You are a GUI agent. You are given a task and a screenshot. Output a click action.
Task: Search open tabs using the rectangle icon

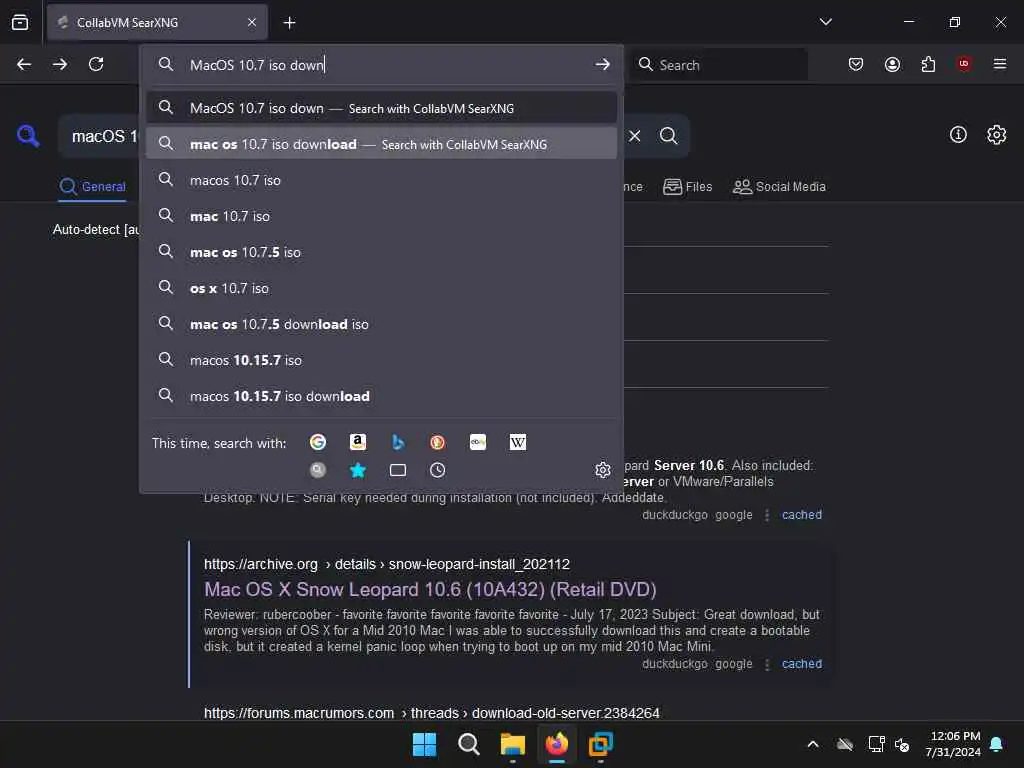pos(398,470)
